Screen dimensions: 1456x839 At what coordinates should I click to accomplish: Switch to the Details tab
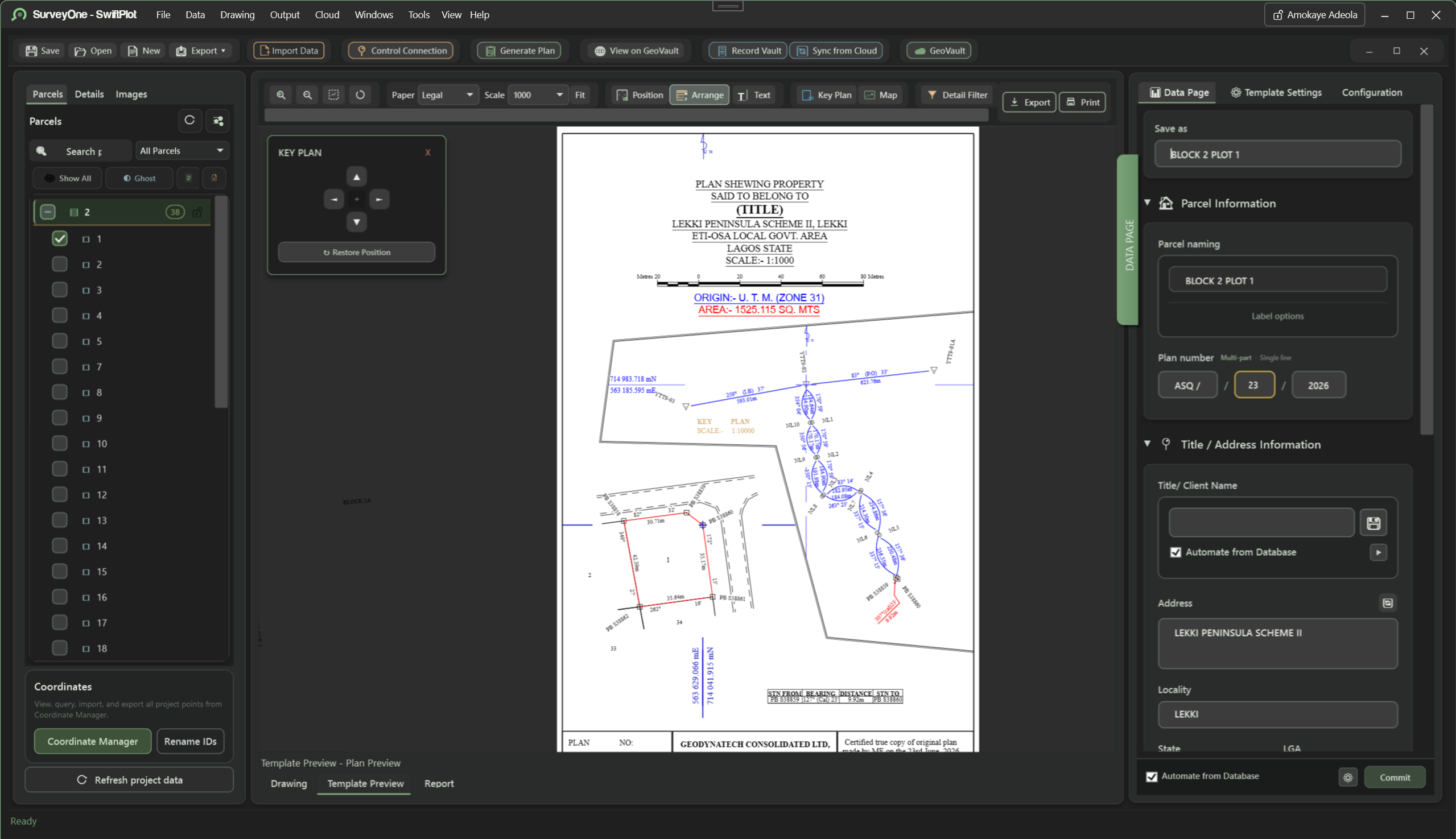click(89, 94)
